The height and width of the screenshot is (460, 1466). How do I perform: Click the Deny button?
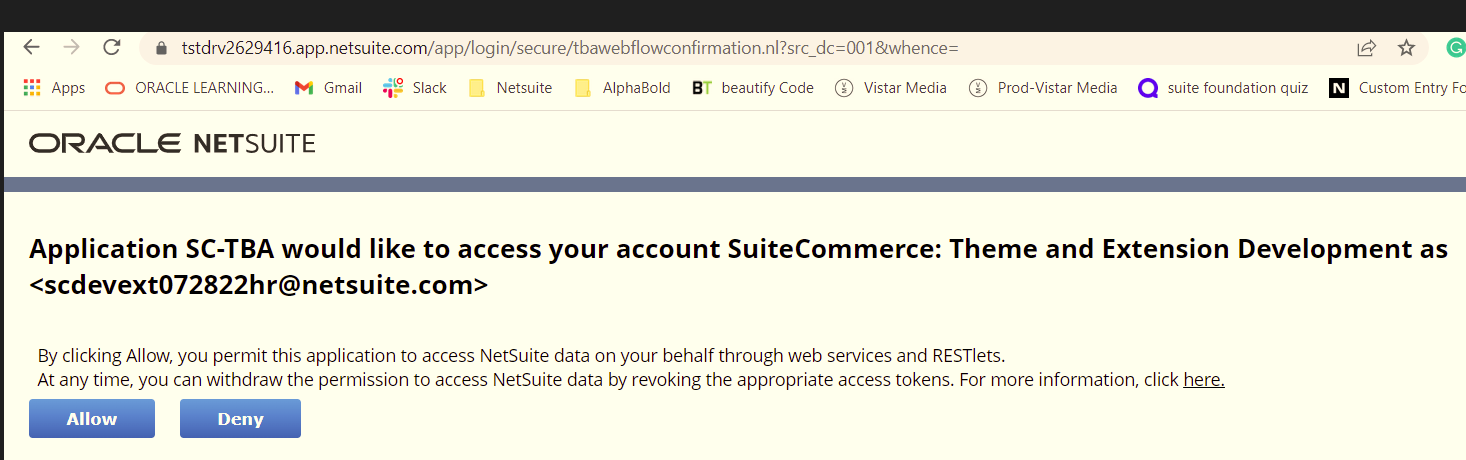(240, 419)
